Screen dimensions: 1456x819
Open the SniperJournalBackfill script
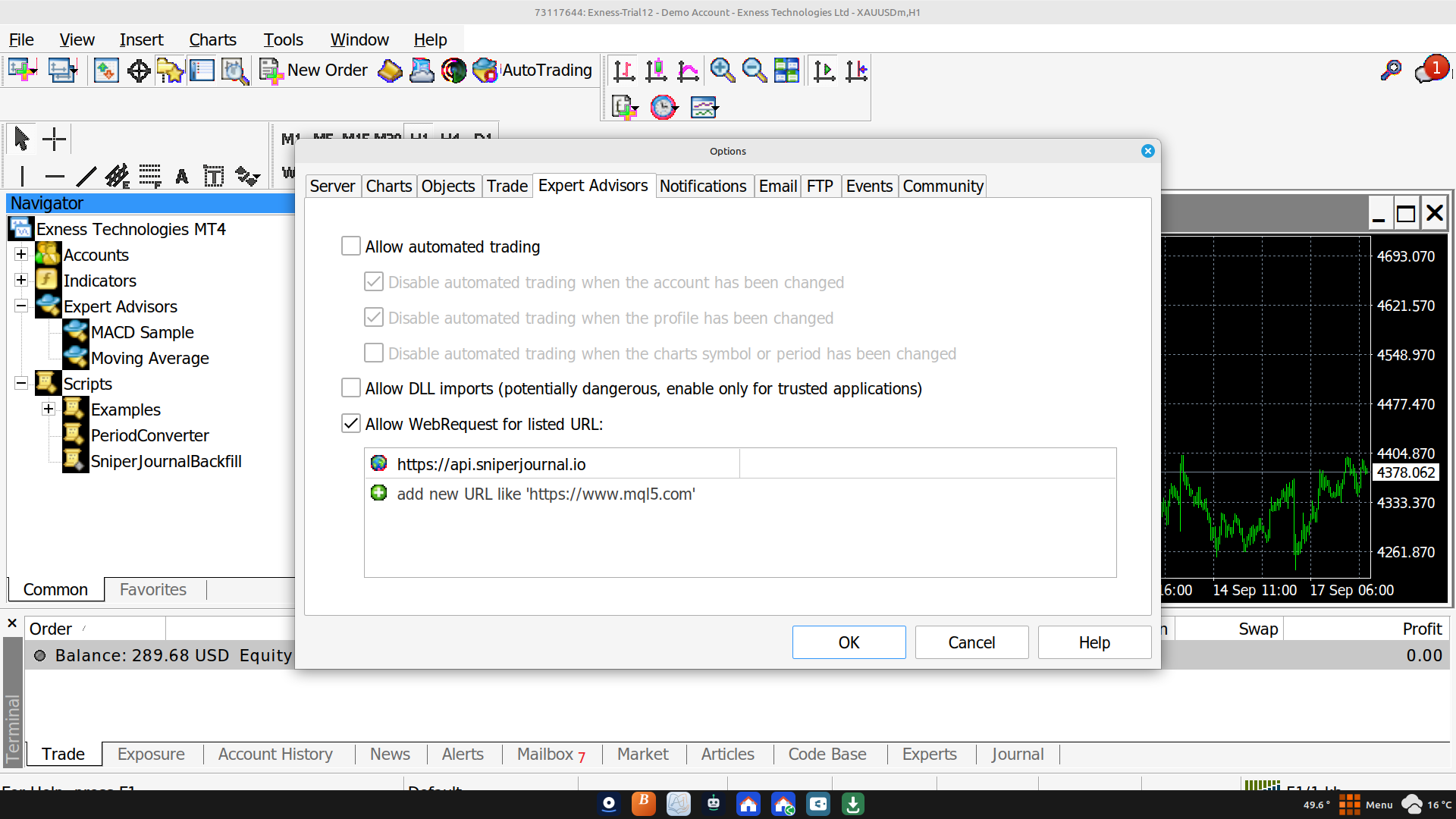166,461
